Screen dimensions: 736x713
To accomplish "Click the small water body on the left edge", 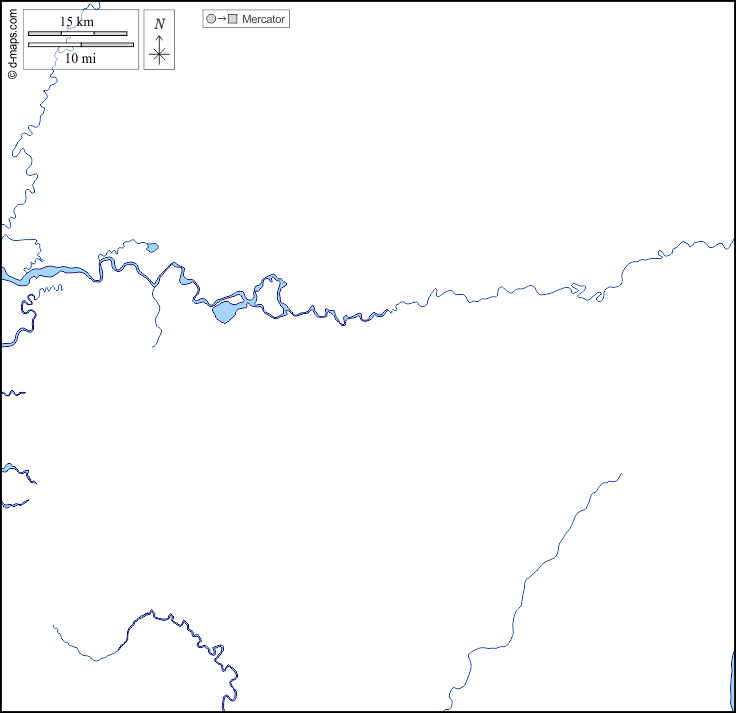I will click(10, 470).
